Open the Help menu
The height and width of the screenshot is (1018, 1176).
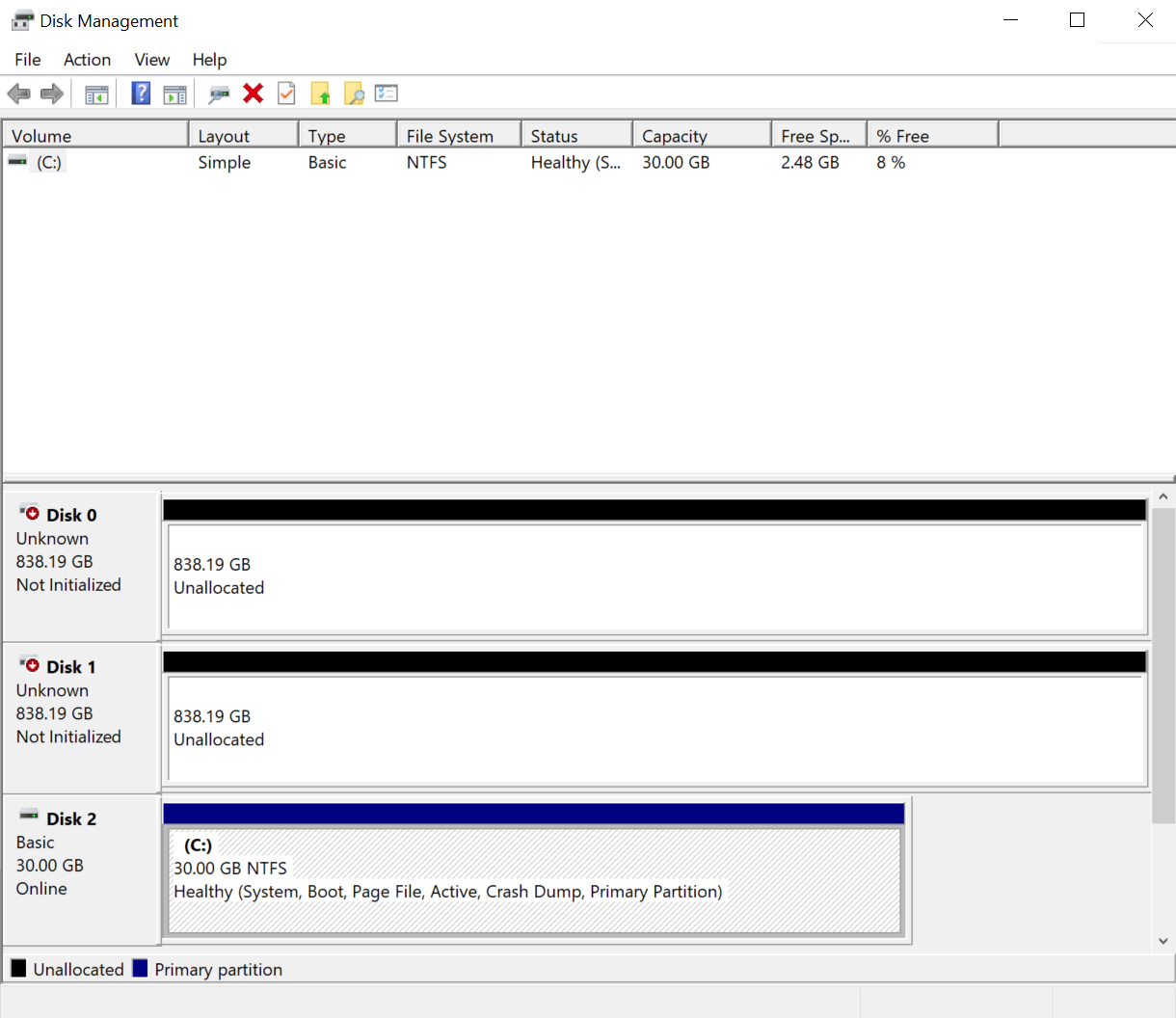(x=209, y=60)
